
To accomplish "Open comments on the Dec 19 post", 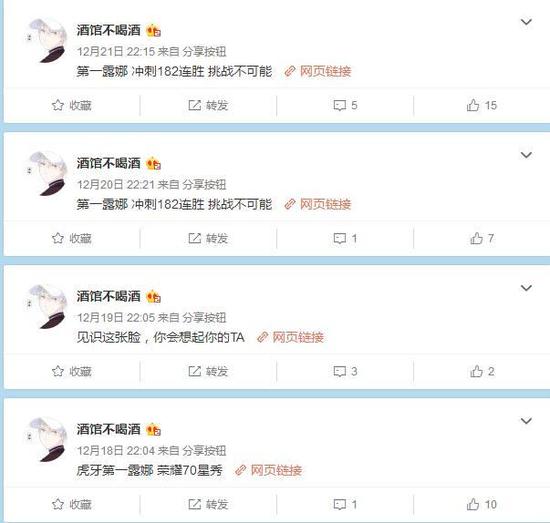I will (345, 371).
